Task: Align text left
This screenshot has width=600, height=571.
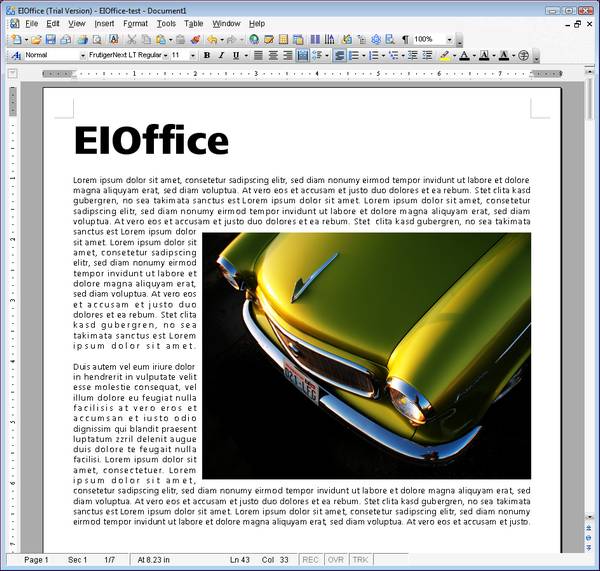Action: tap(258, 55)
